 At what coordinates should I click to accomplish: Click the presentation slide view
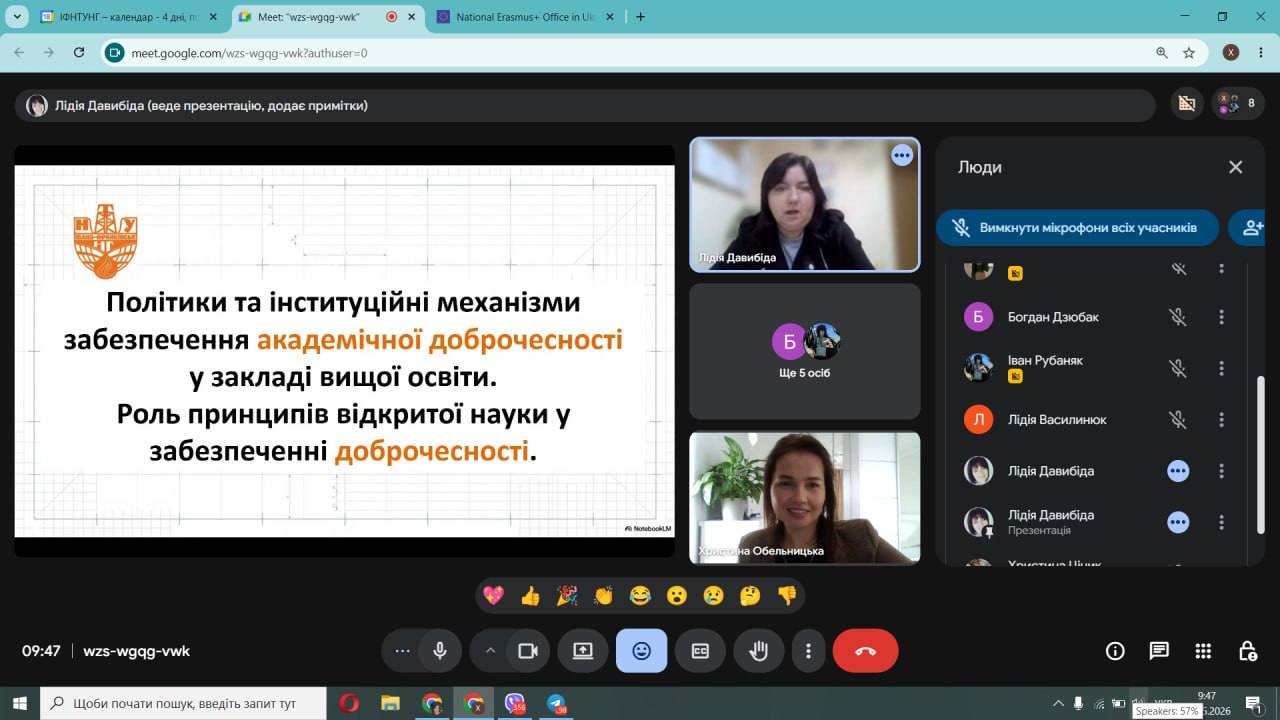(345, 351)
